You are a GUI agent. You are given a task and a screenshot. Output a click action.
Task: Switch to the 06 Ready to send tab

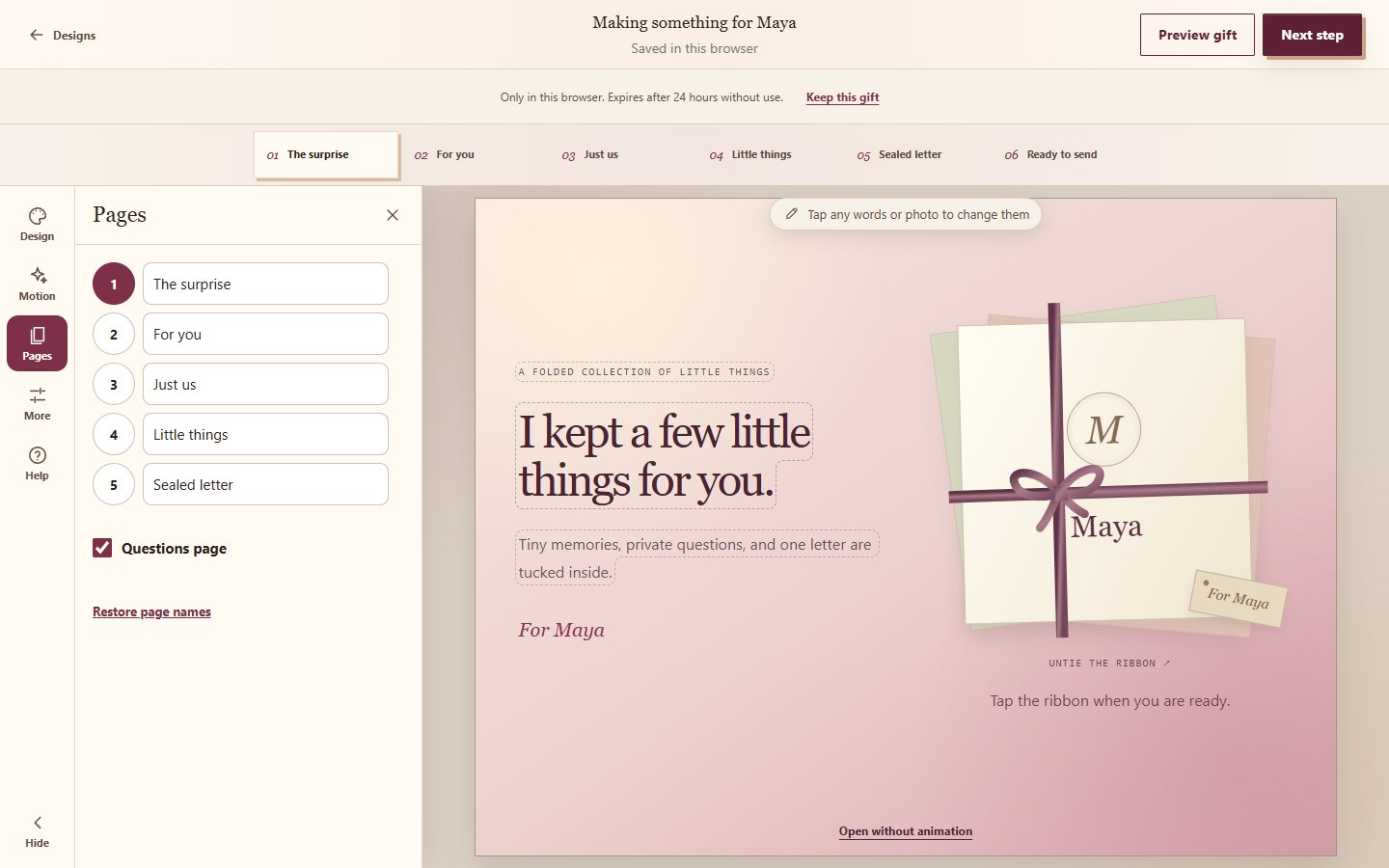[1064, 154]
